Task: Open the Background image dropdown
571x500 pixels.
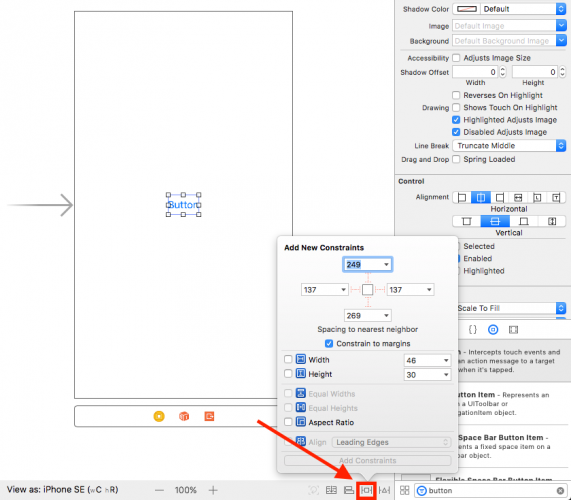Action: 561,40
